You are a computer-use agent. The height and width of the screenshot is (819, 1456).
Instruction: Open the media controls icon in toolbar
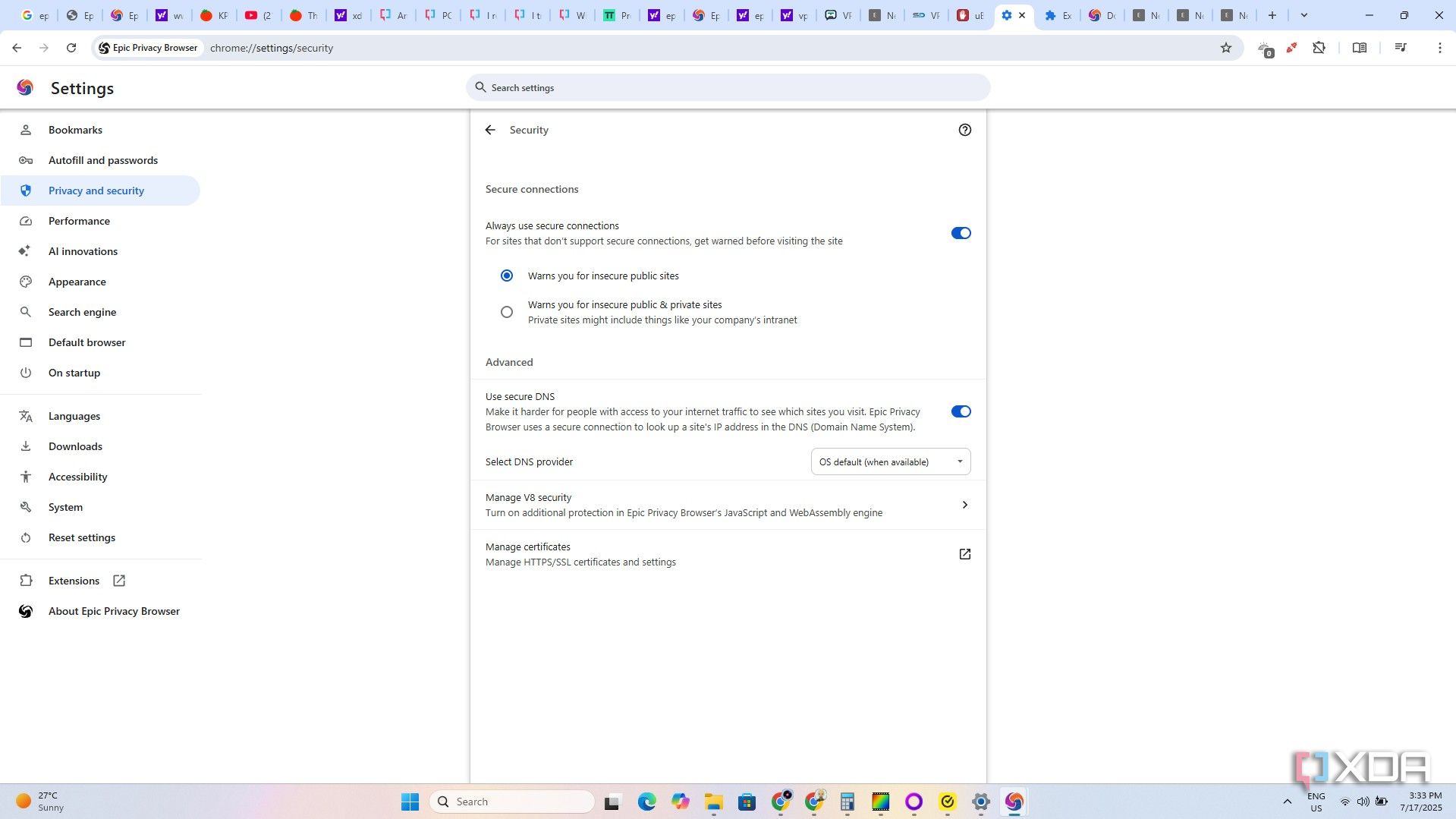(1401, 48)
